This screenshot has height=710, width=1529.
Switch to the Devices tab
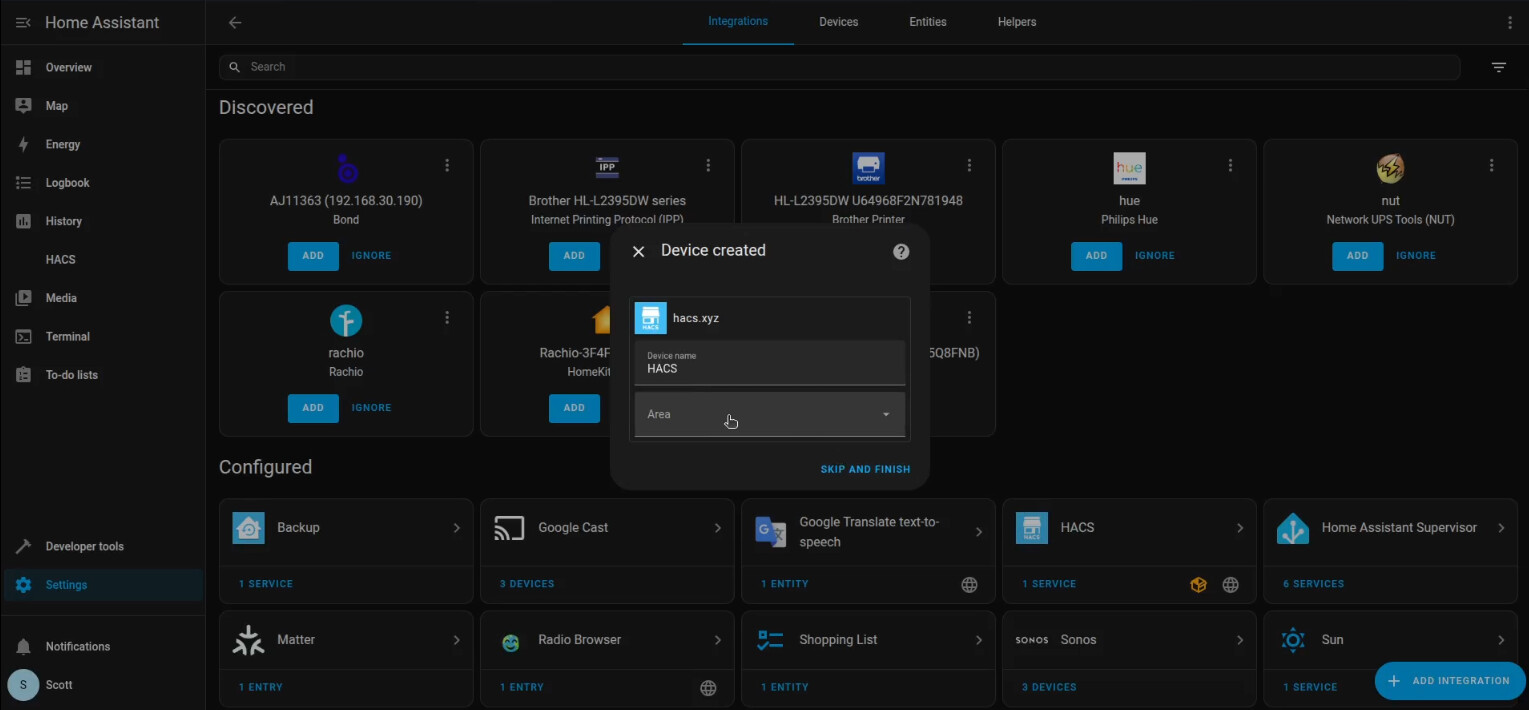click(x=838, y=22)
